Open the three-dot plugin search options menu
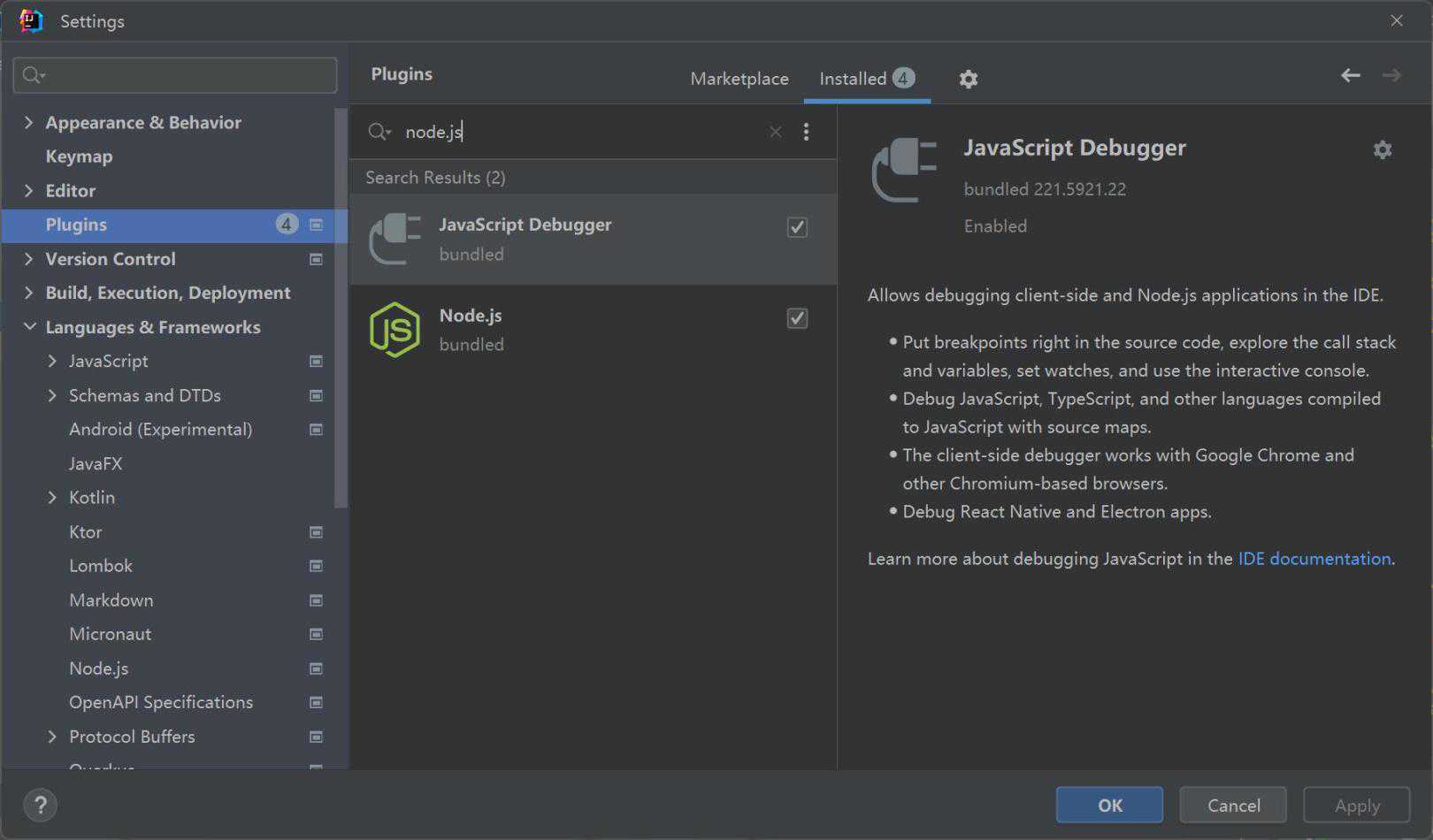This screenshot has width=1433, height=840. (806, 132)
